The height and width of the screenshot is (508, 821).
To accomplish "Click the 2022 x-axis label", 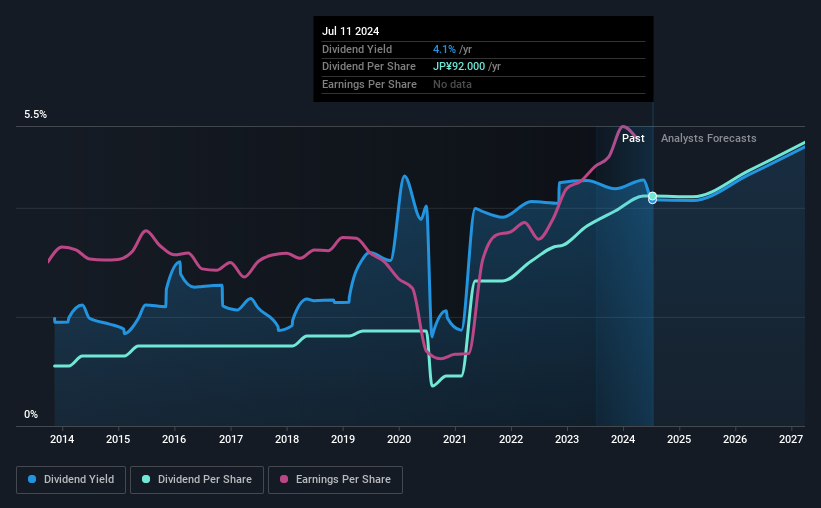I will [511, 439].
